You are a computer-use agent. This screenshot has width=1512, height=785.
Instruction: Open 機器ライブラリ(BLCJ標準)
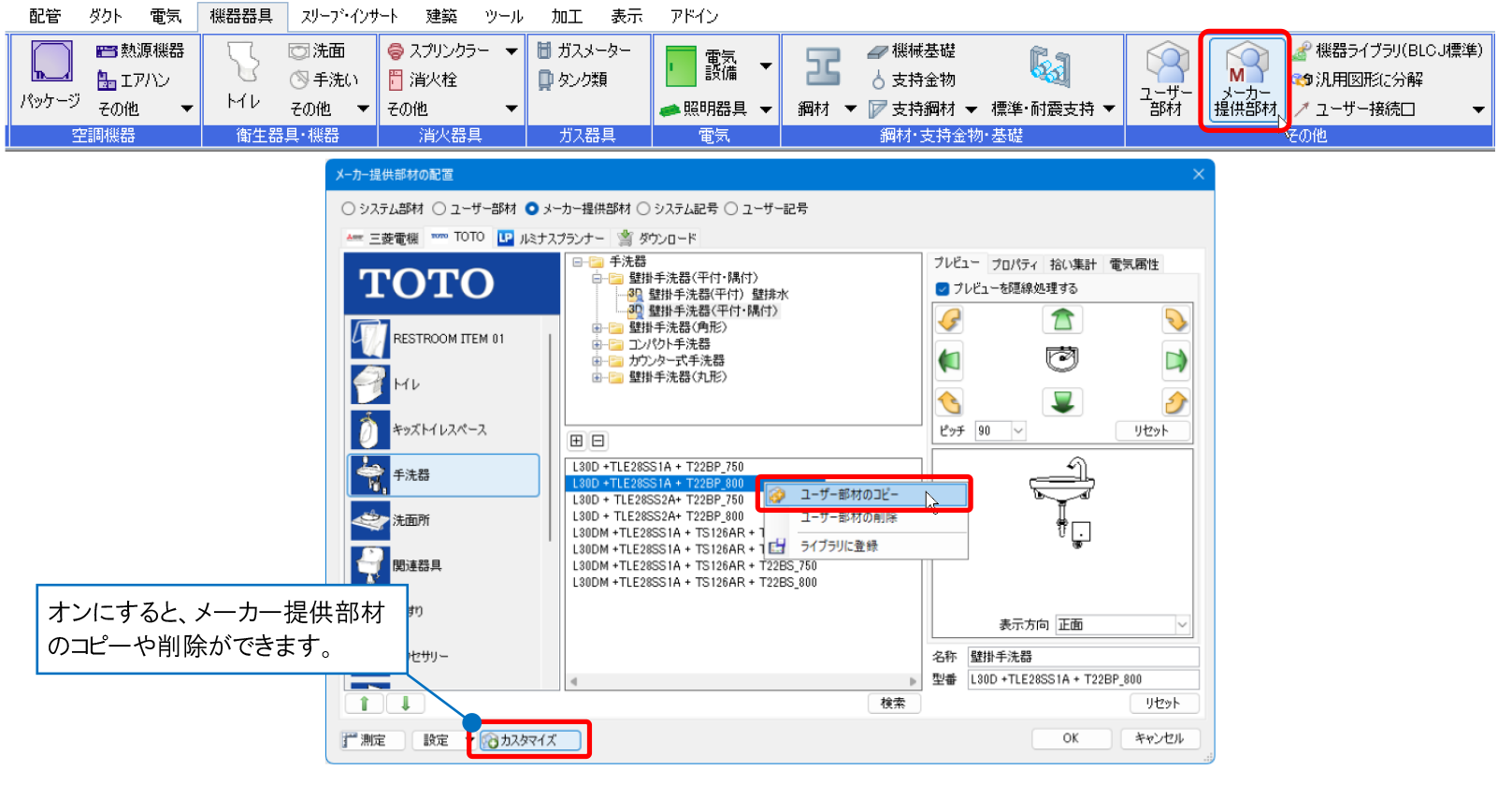pos(1389,51)
